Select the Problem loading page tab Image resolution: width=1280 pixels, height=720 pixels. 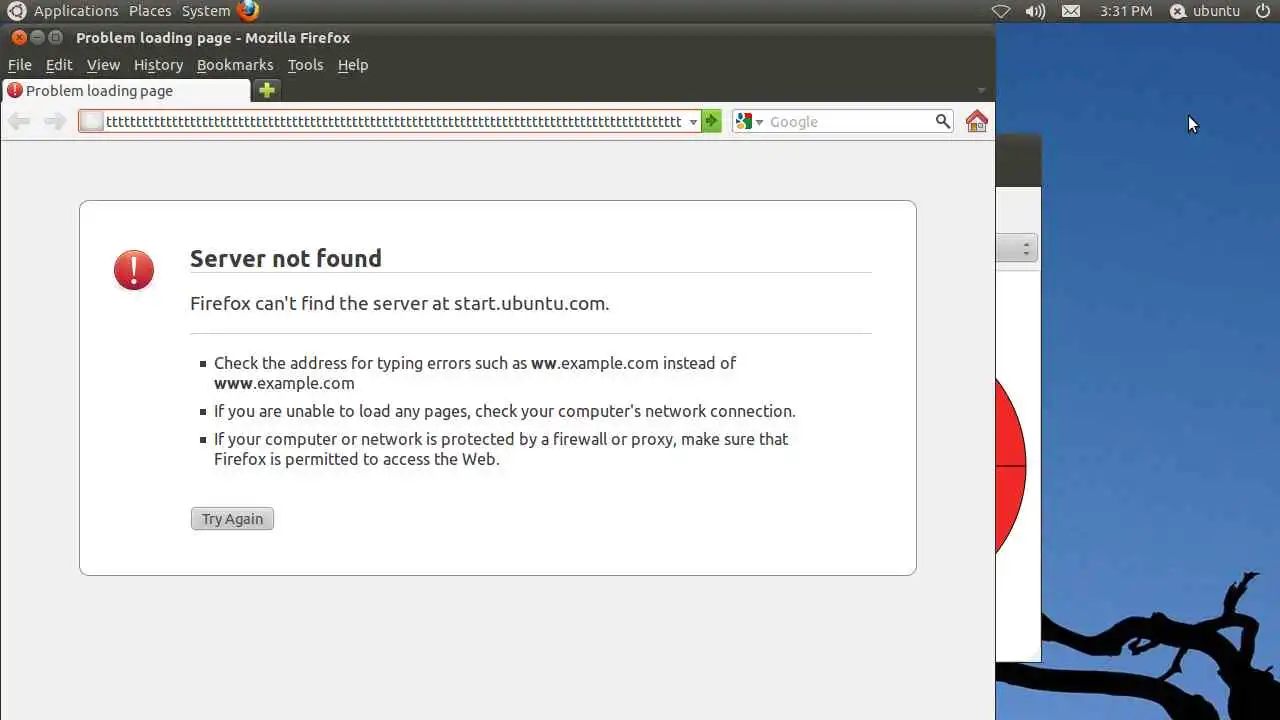click(125, 91)
